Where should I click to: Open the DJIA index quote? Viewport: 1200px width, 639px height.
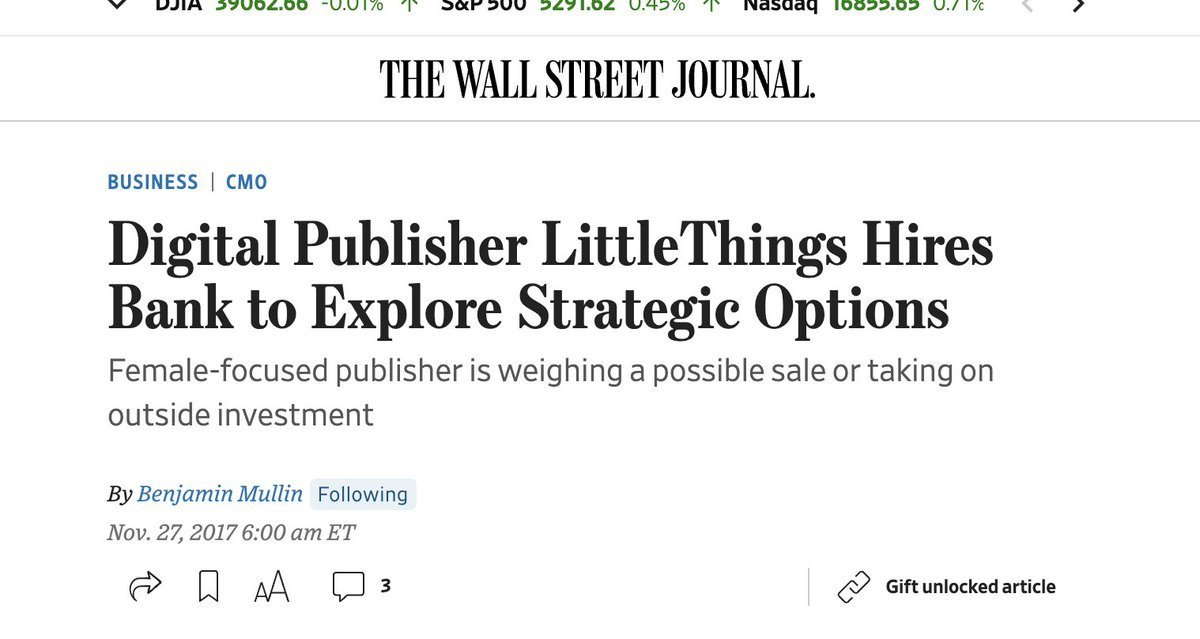coord(180,5)
